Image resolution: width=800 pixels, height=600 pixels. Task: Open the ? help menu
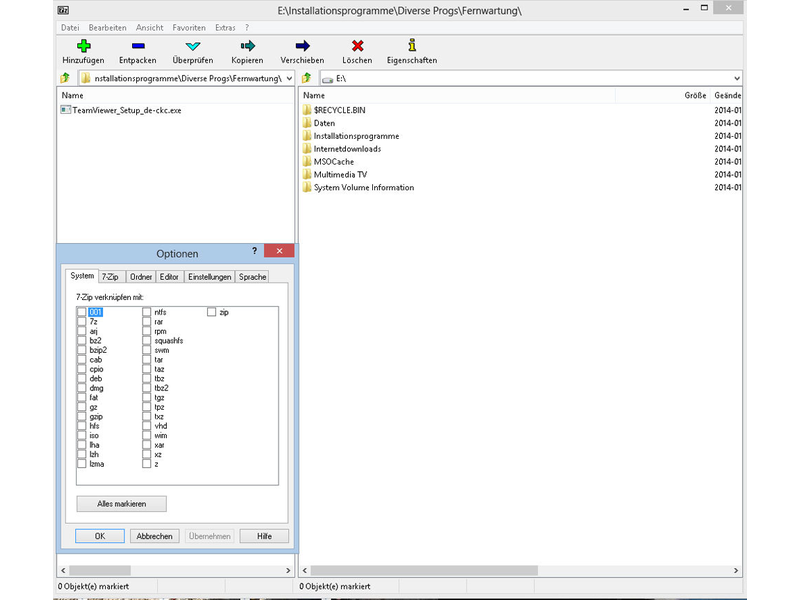point(247,28)
